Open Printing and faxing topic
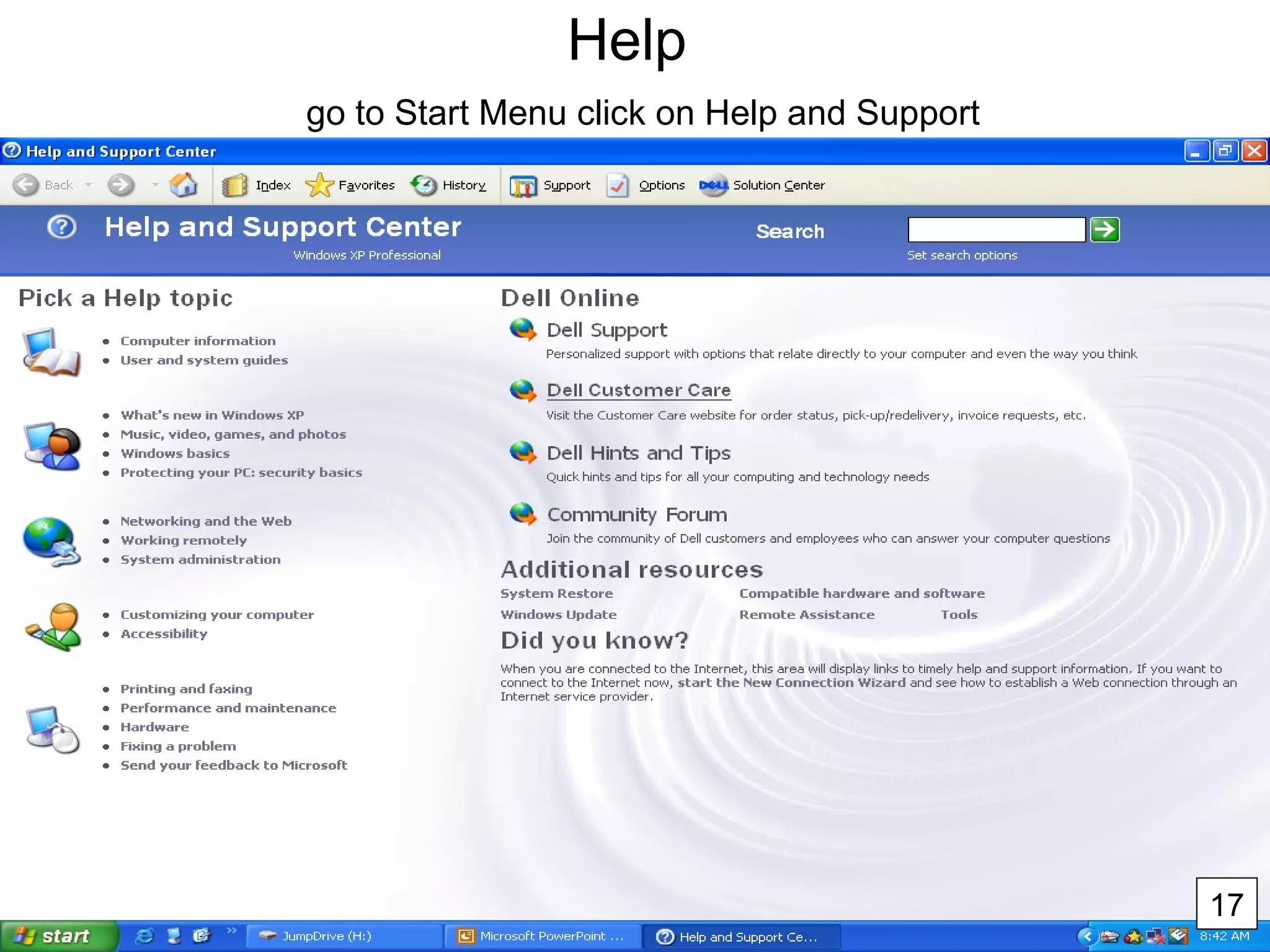This screenshot has height=952, width=1270. point(186,689)
